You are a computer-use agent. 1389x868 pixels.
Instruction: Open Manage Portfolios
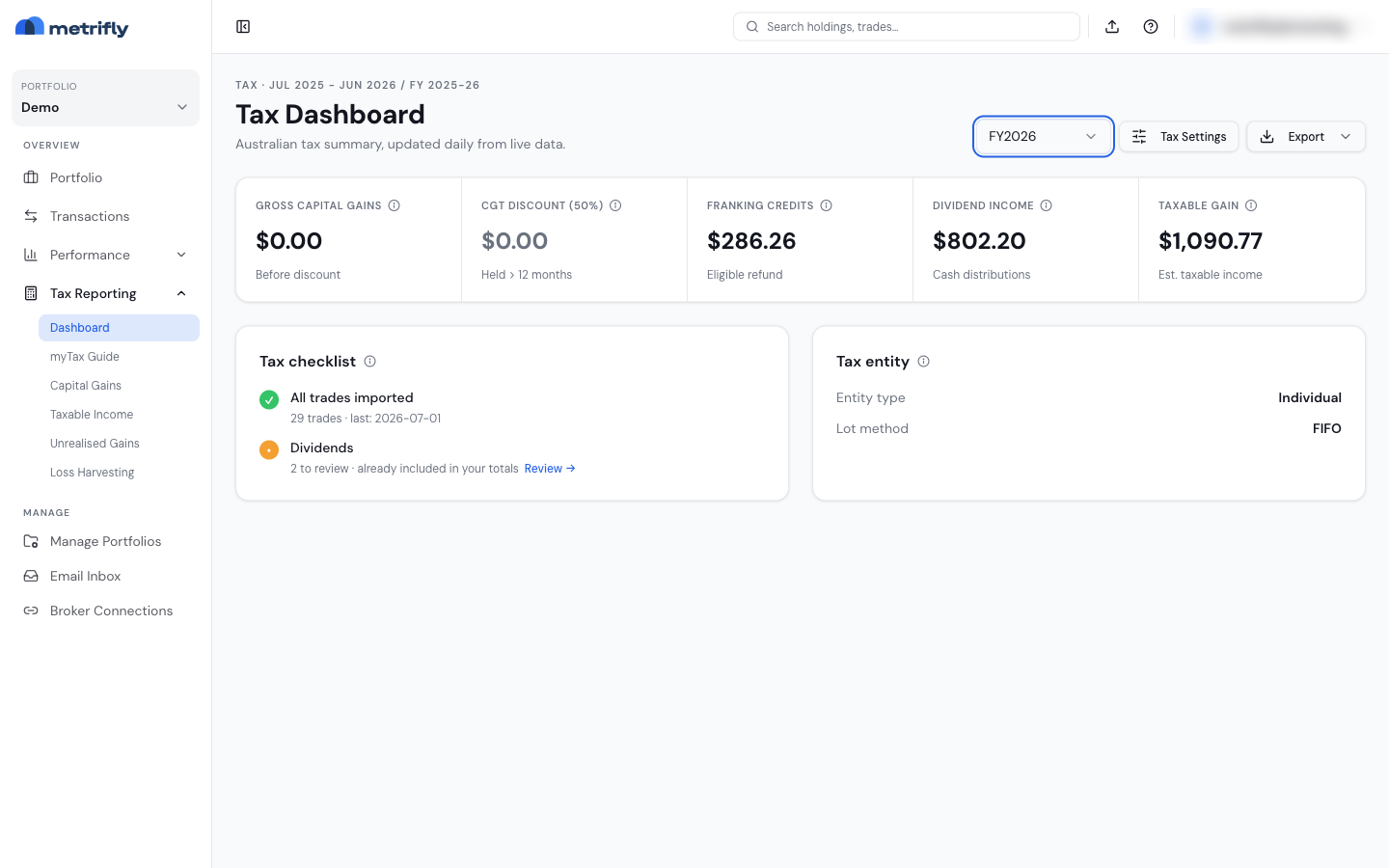click(x=105, y=541)
